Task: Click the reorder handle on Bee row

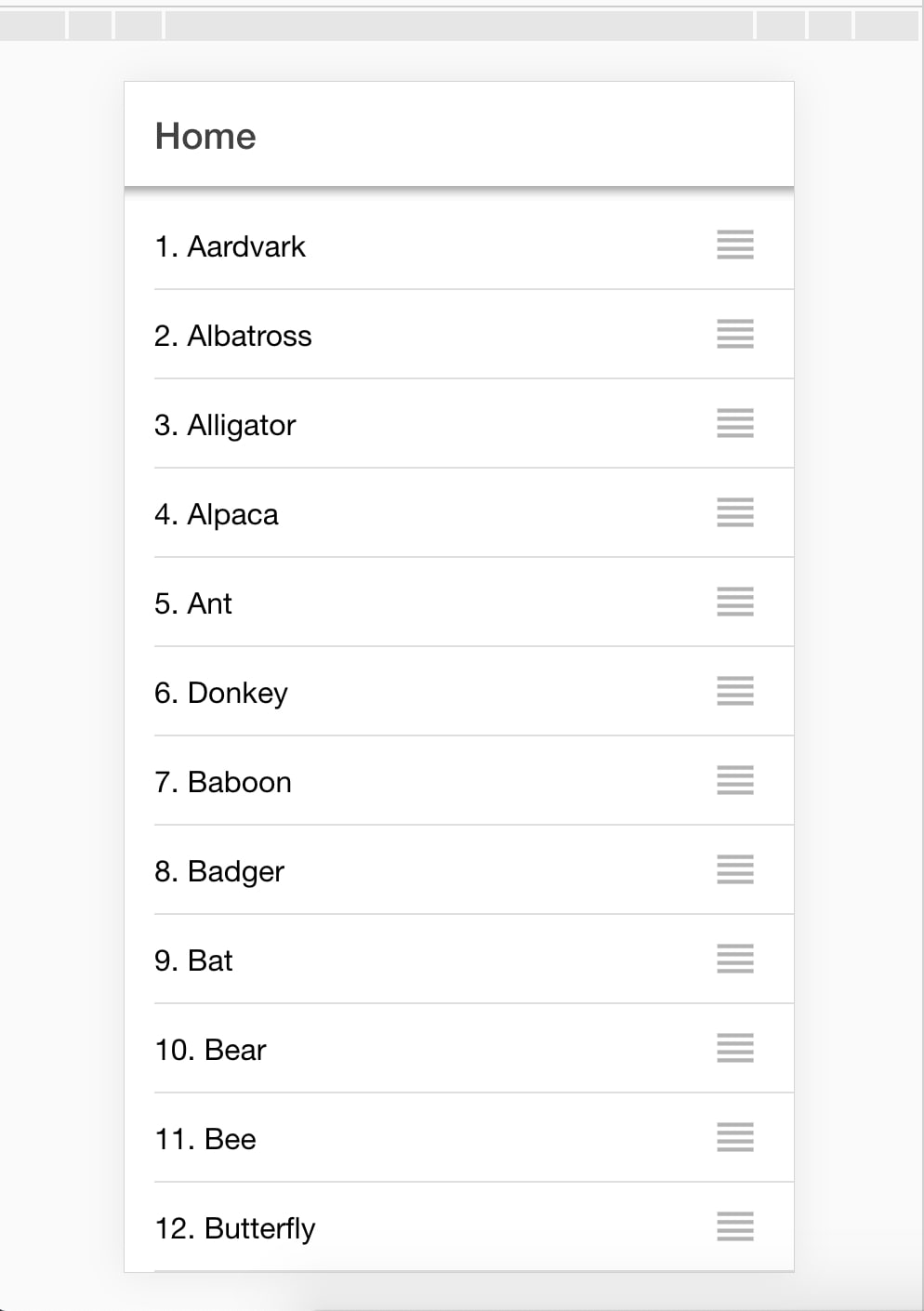Action: (735, 1137)
